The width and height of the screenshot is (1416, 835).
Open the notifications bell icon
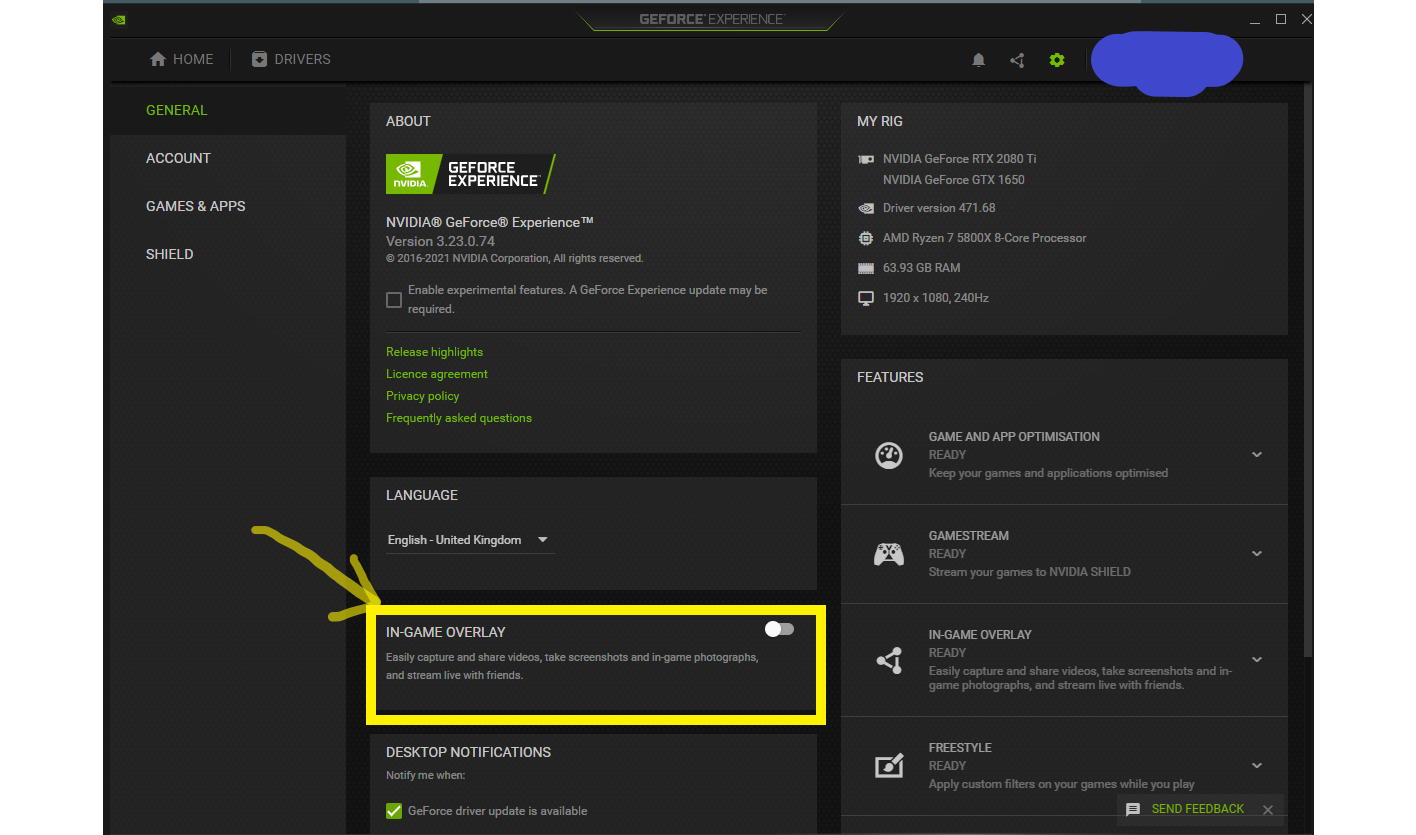coord(978,60)
